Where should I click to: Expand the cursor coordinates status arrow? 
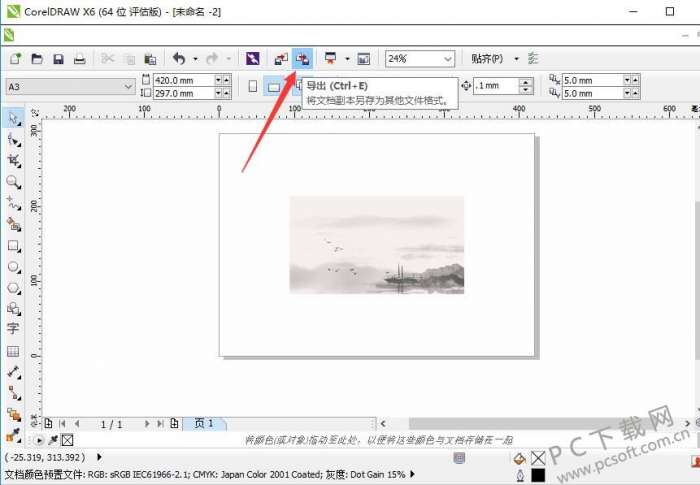99,457
